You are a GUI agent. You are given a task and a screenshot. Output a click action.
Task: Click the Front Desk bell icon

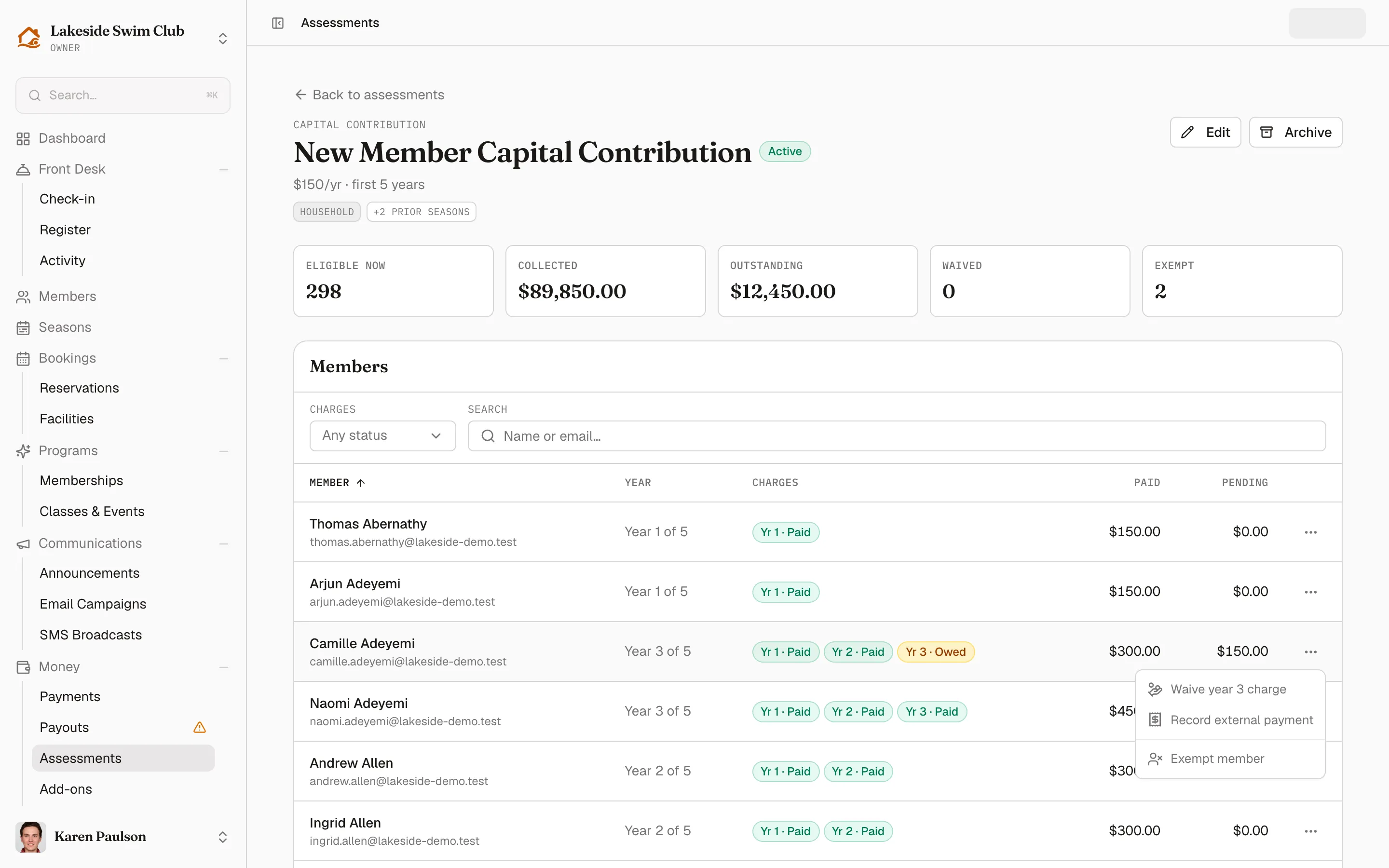point(23,169)
